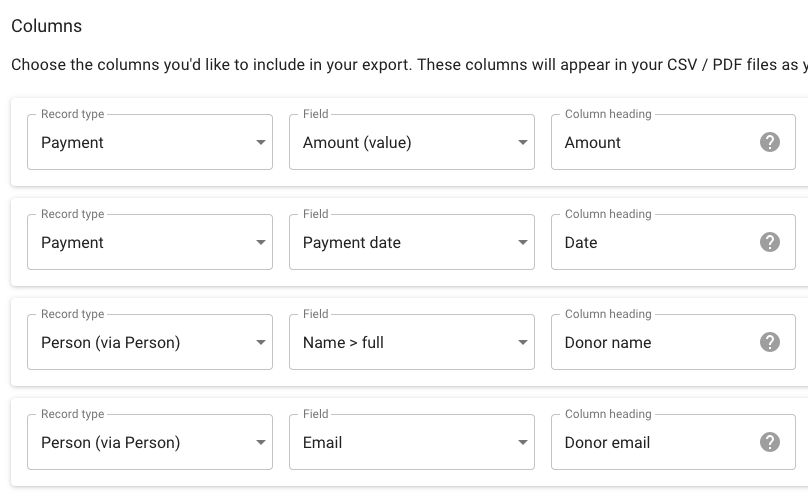
Task: Edit the Date column heading text
Action: [650, 242]
